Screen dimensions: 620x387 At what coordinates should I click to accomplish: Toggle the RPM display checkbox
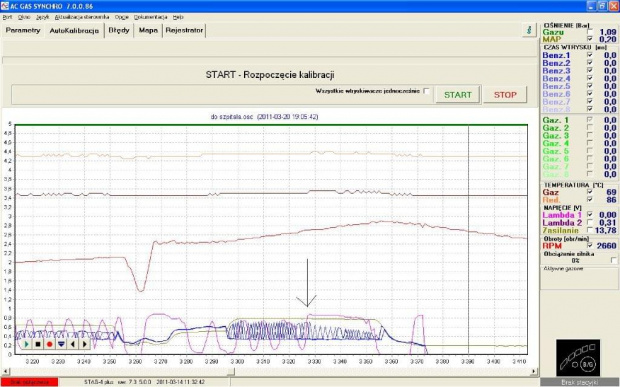(590, 245)
